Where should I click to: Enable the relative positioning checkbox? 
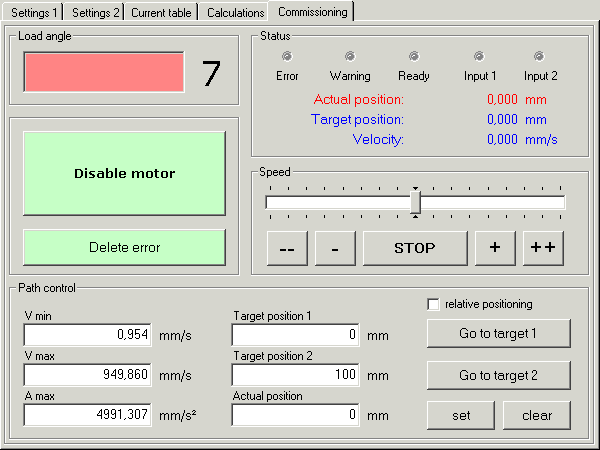tap(433, 304)
